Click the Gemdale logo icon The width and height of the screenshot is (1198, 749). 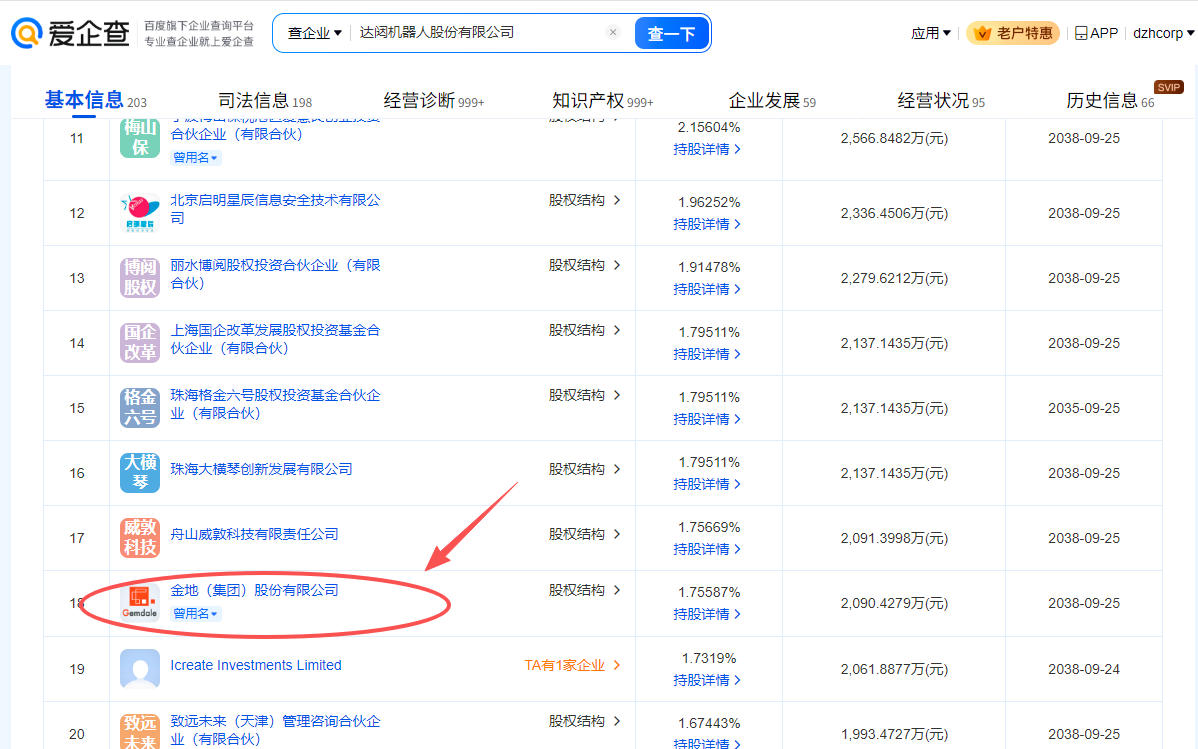[x=140, y=602]
